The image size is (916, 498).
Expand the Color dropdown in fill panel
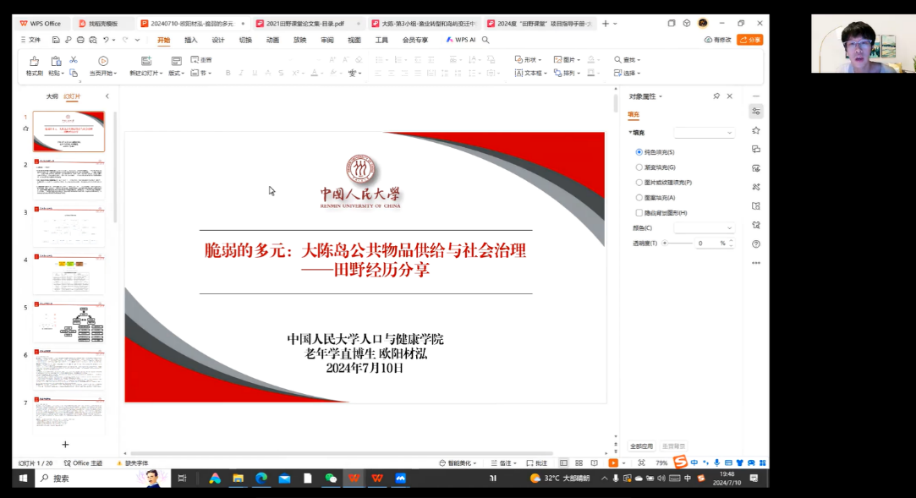click(704, 228)
